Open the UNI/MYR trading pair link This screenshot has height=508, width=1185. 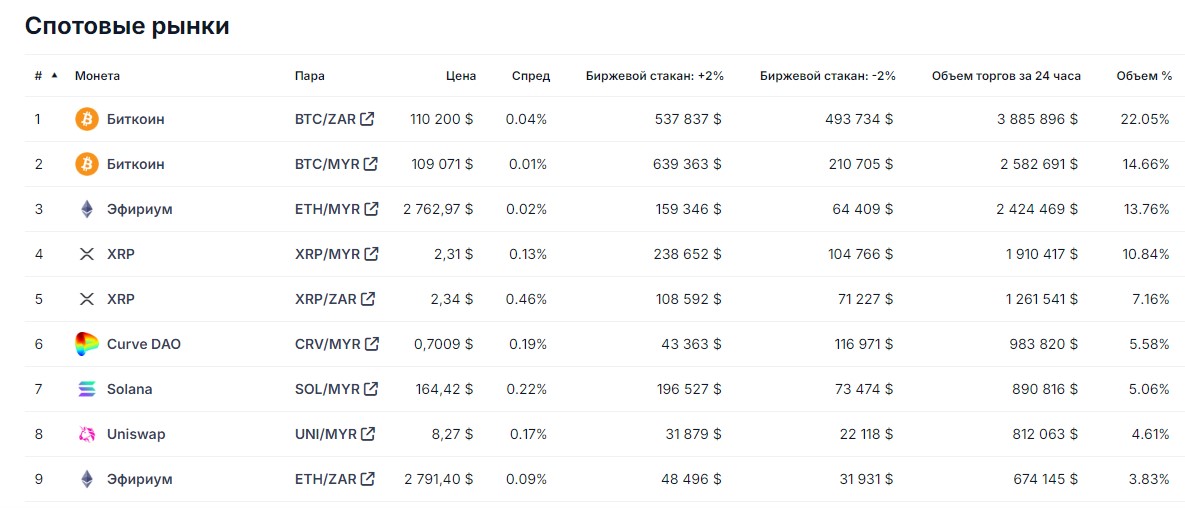click(x=326, y=434)
